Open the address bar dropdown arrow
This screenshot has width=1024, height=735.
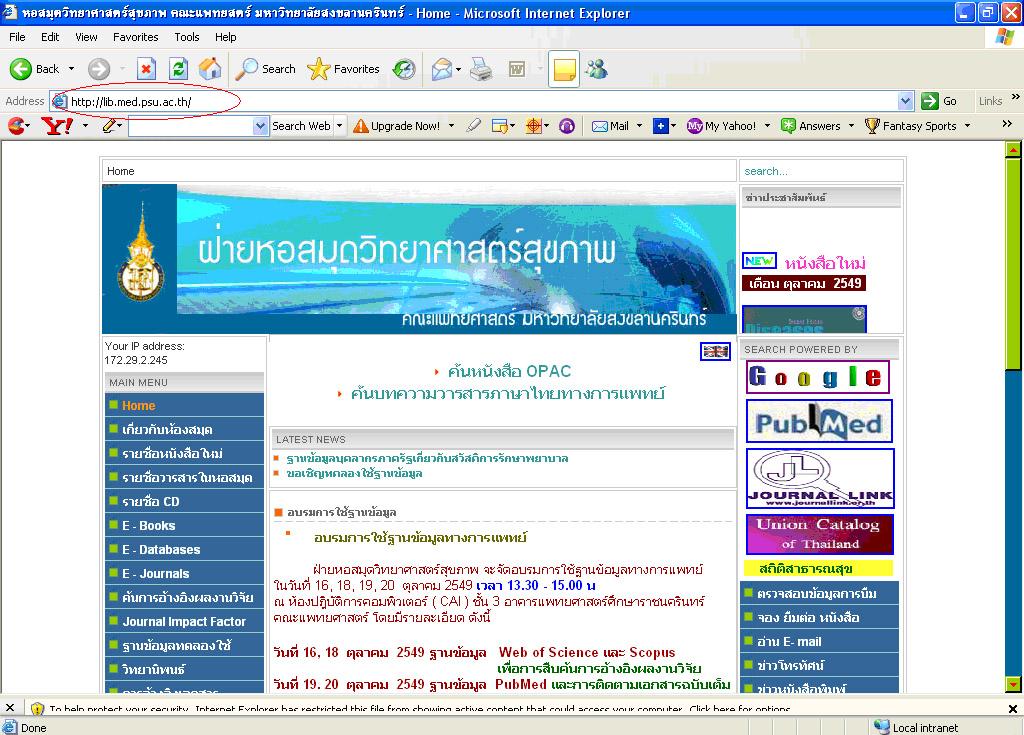[905, 101]
